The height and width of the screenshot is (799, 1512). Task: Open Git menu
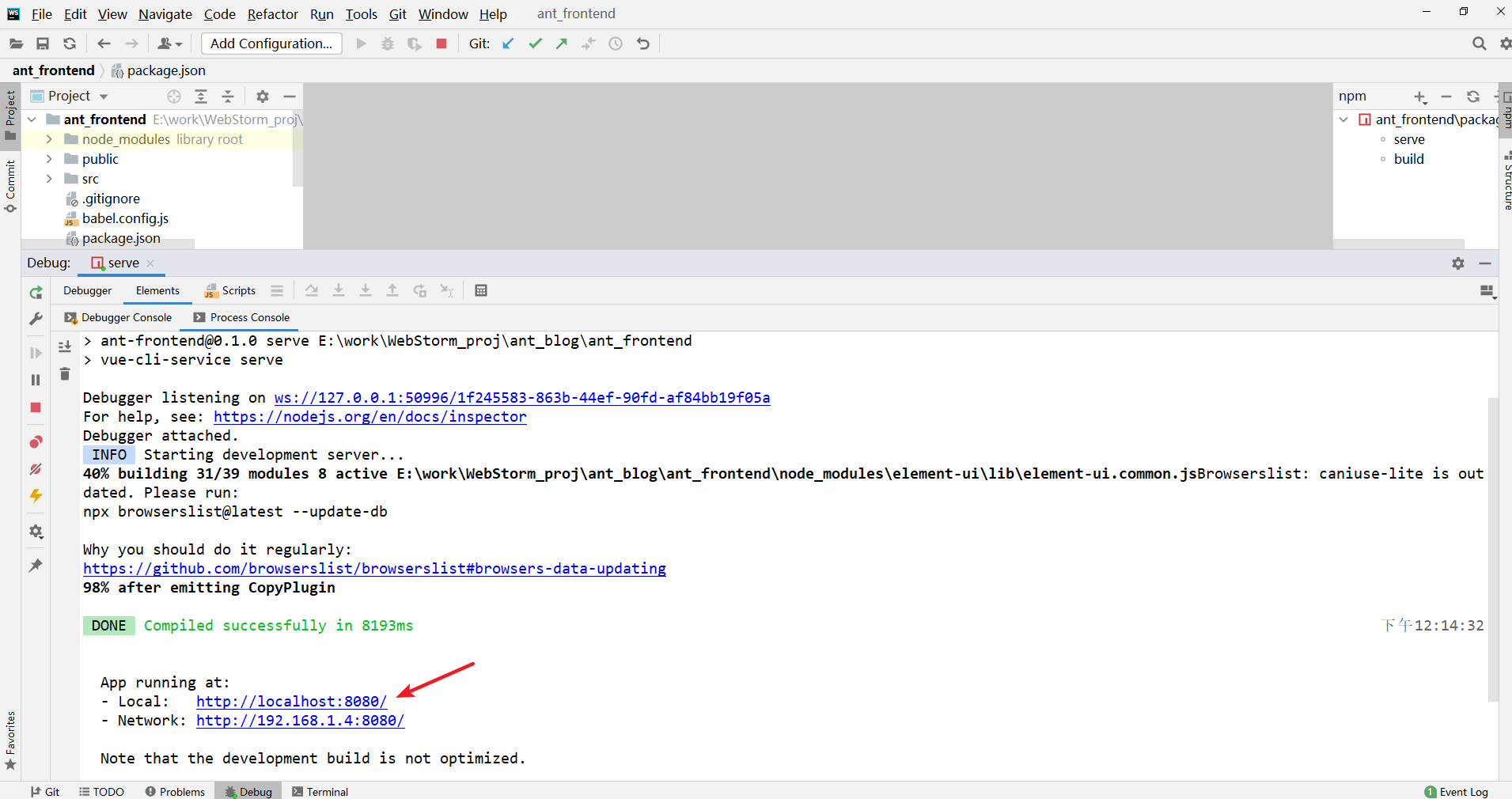pyautogui.click(x=398, y=14)
